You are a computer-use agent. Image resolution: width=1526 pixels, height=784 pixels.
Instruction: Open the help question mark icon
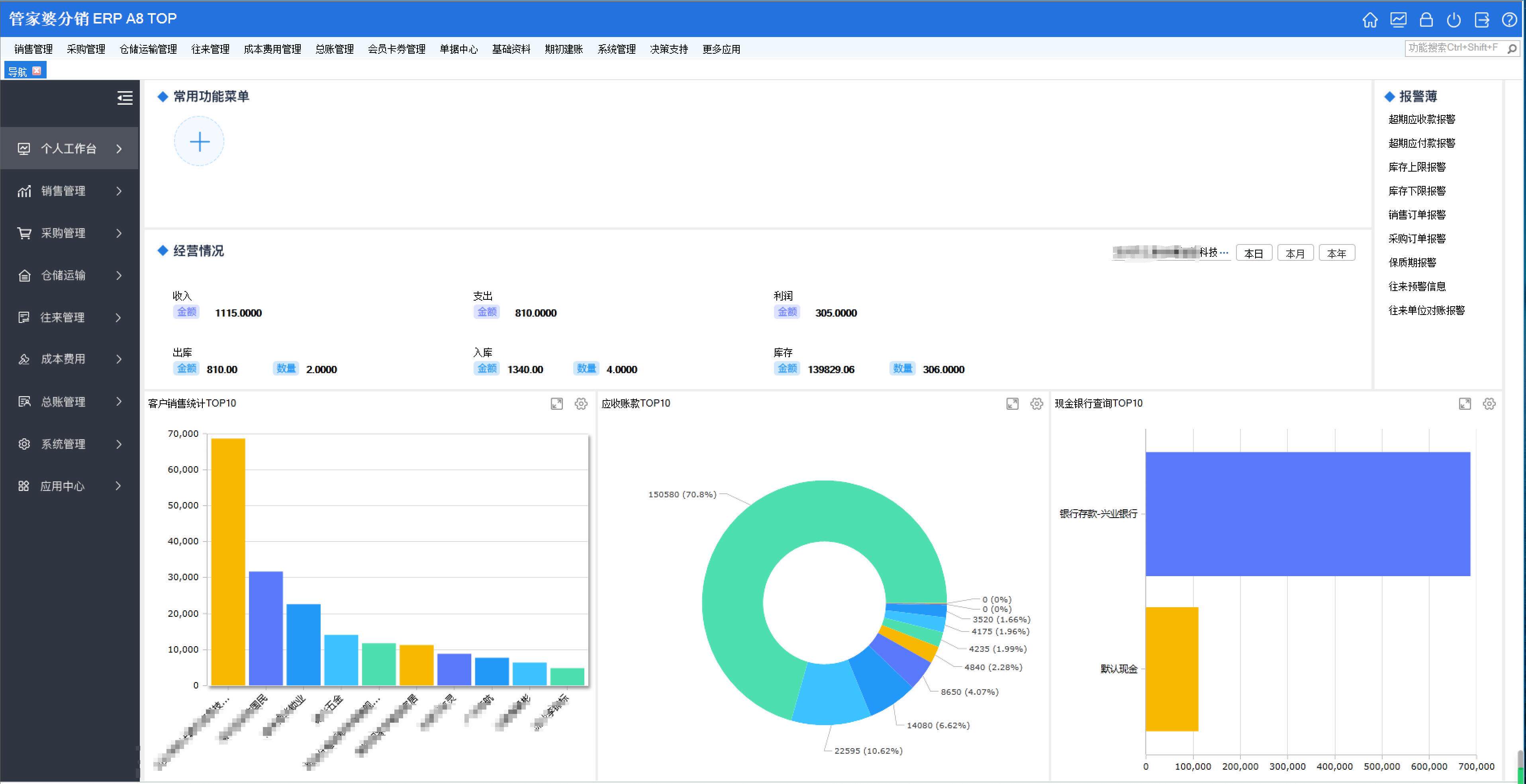pos(1509,20)
